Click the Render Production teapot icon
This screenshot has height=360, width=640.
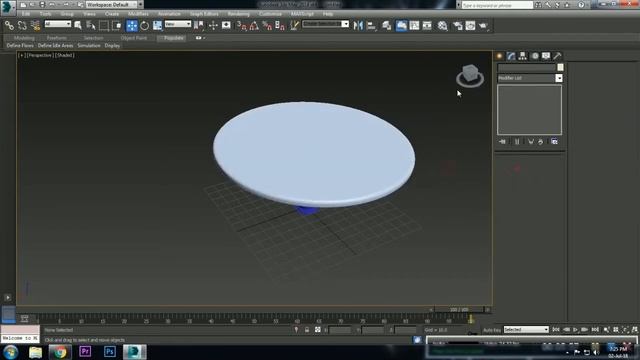(484, 26)
